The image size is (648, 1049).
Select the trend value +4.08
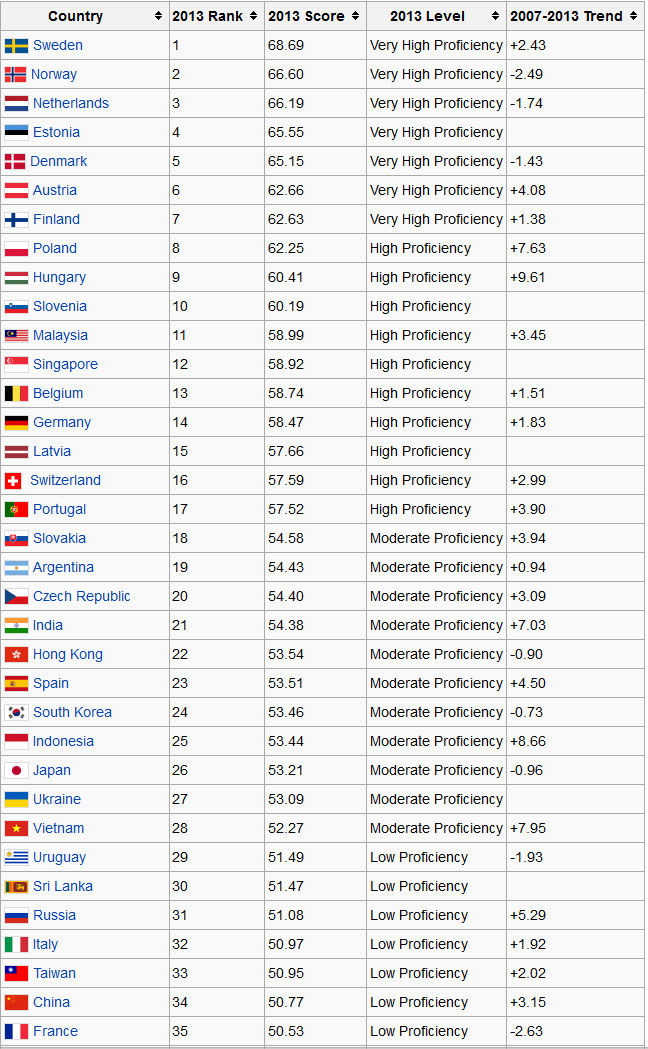click(528, 191)
